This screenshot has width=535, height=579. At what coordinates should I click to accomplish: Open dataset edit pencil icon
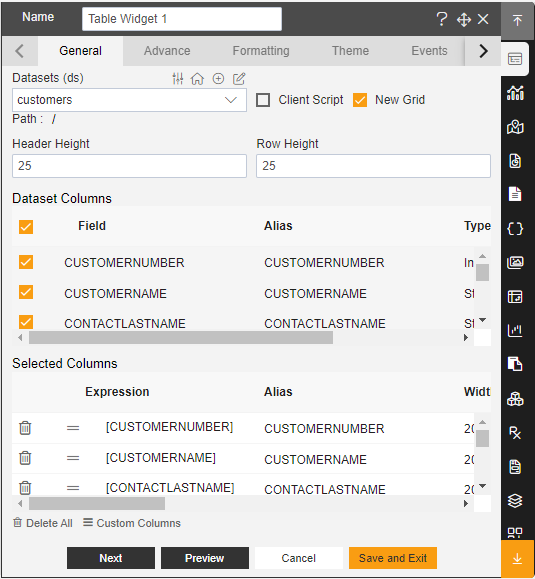(239, 79)
